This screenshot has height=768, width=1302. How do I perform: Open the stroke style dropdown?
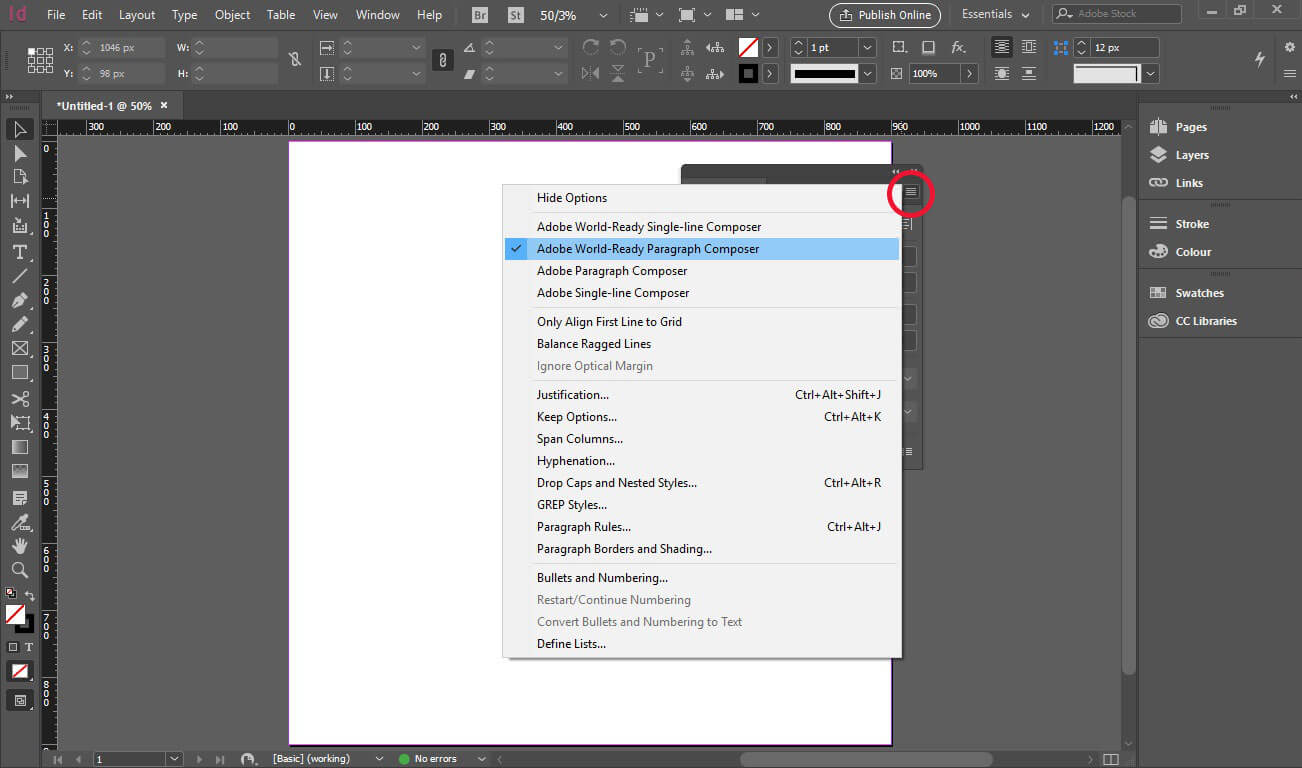pos(868,74)
